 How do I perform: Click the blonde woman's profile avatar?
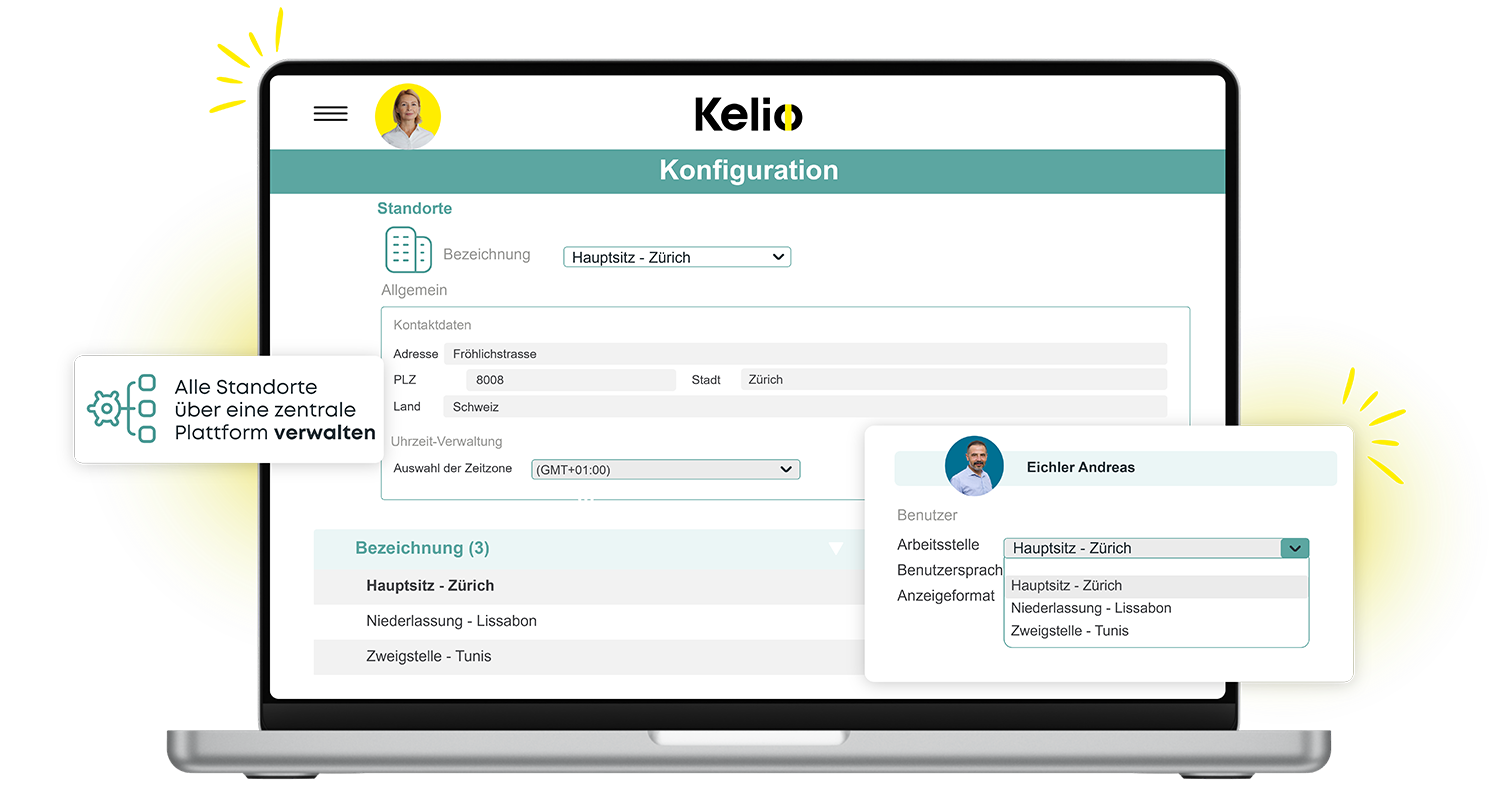[408, 116]
